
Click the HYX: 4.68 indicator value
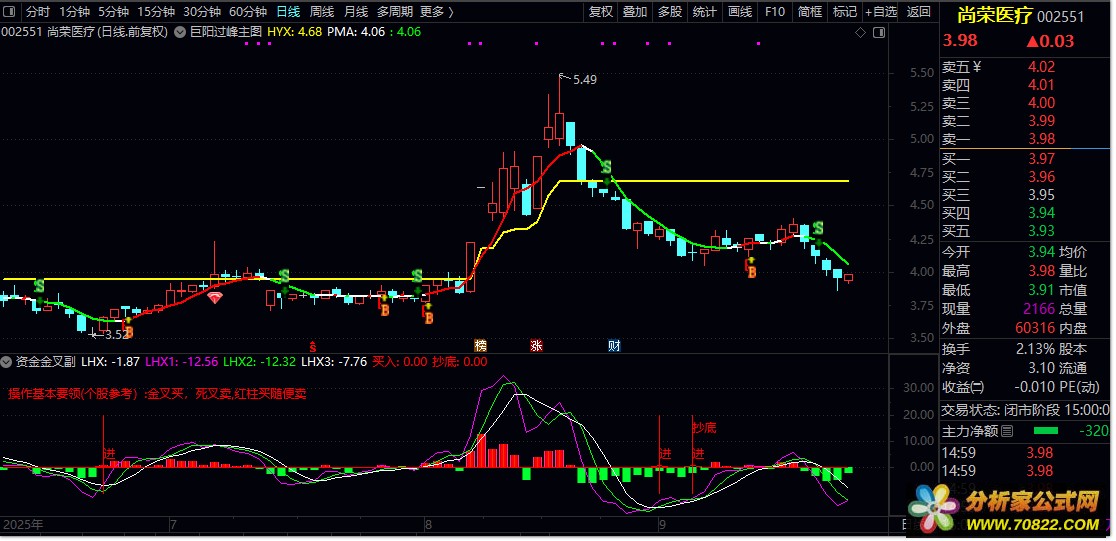(295, 32)
